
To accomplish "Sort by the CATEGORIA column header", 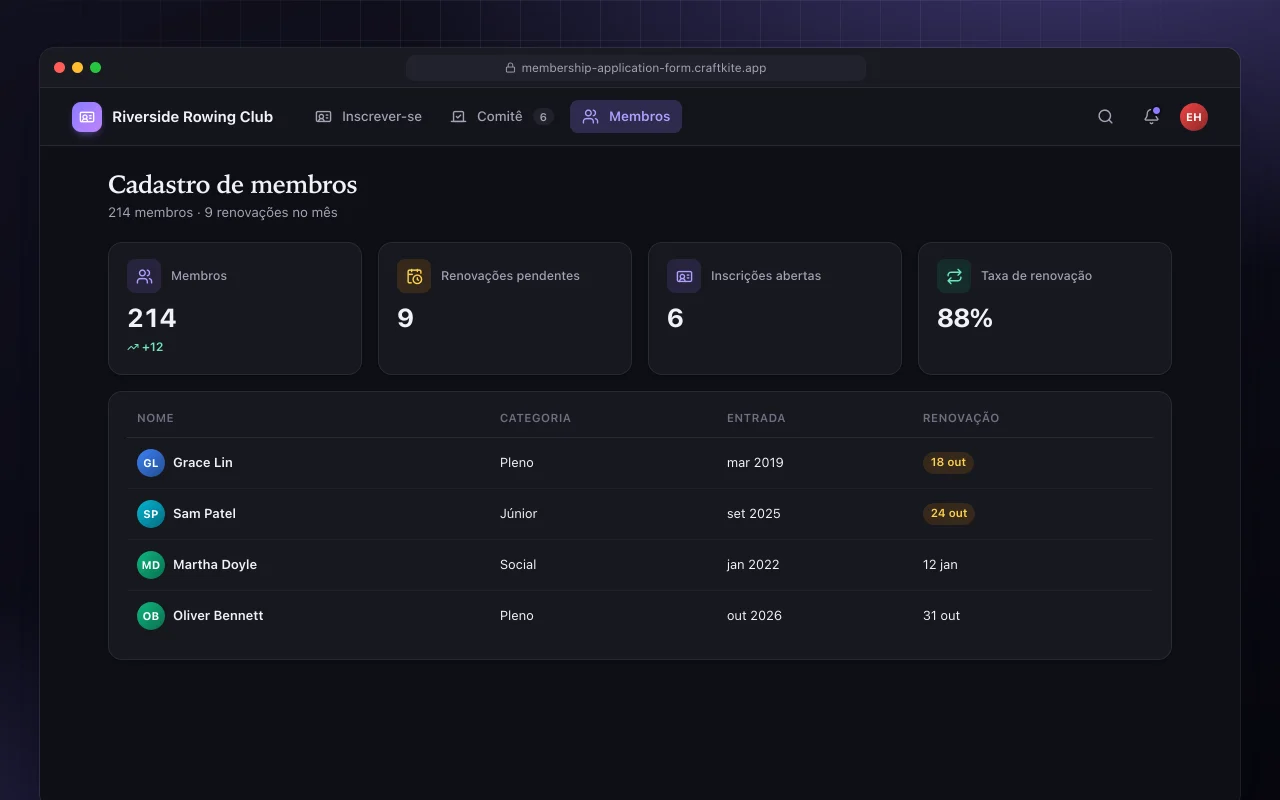I will (x=535, y=418).
